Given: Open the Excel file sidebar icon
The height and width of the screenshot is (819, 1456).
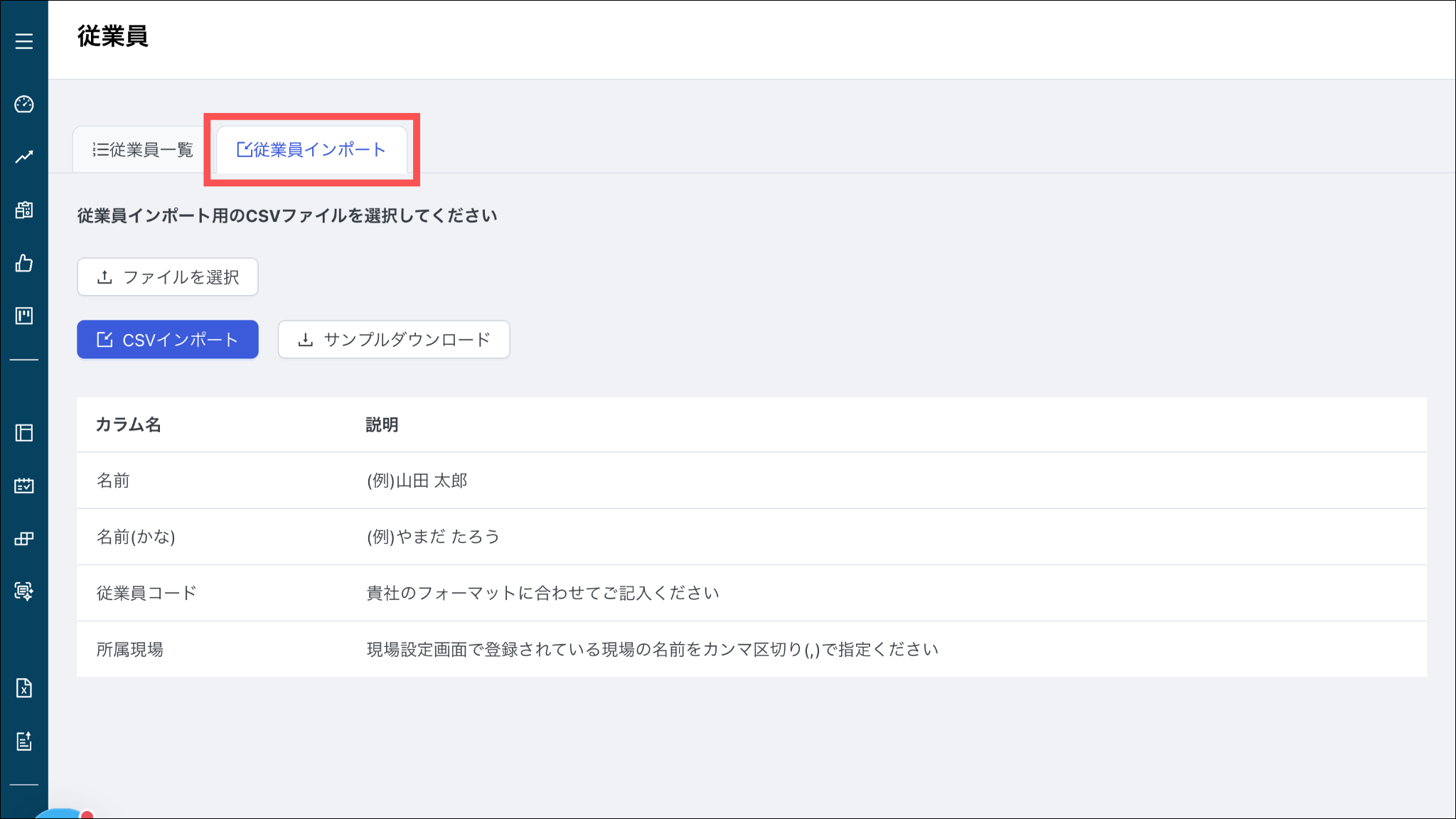Looking at the screenshot, I should coord(24,688).
